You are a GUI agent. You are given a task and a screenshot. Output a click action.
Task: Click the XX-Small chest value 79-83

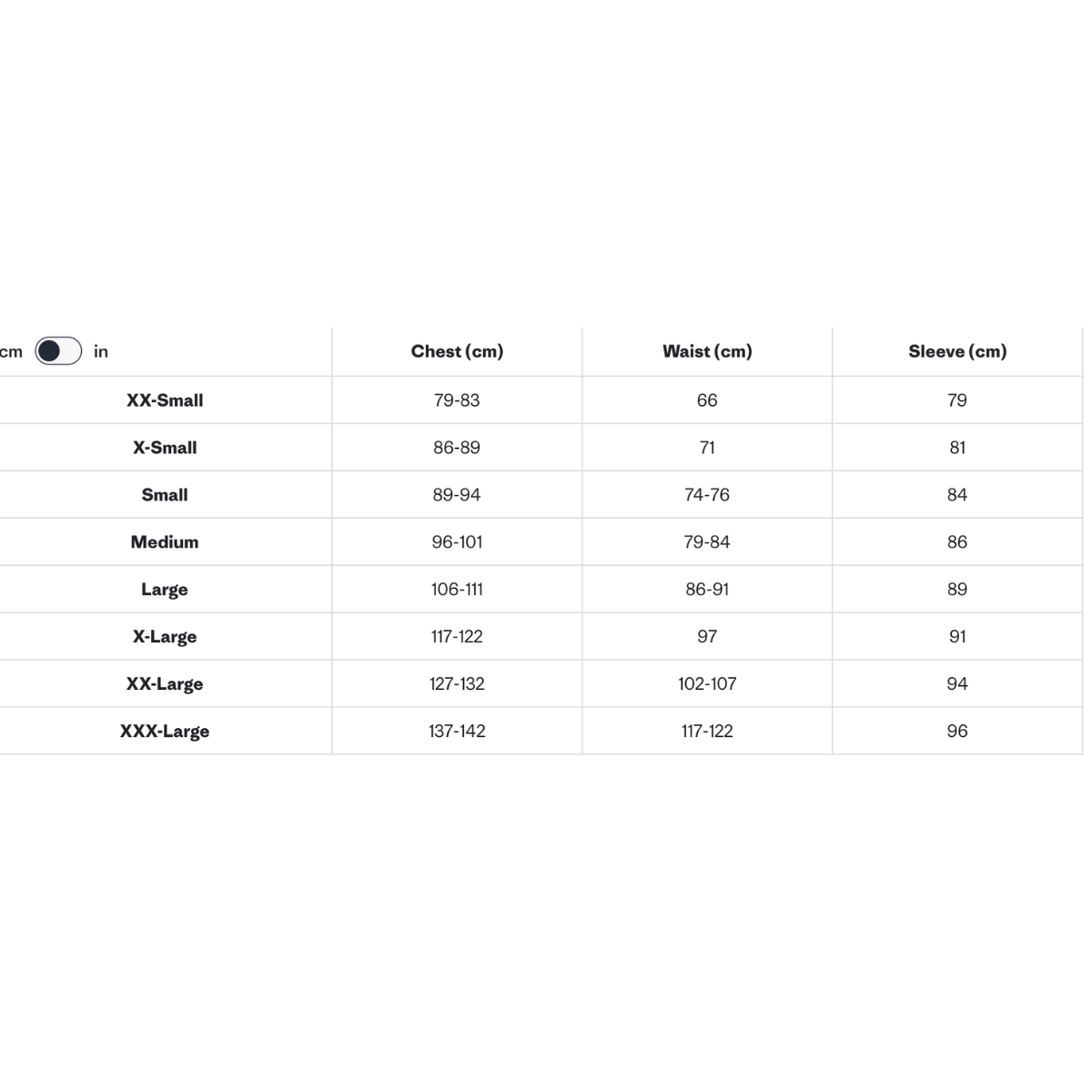point(457,400)
